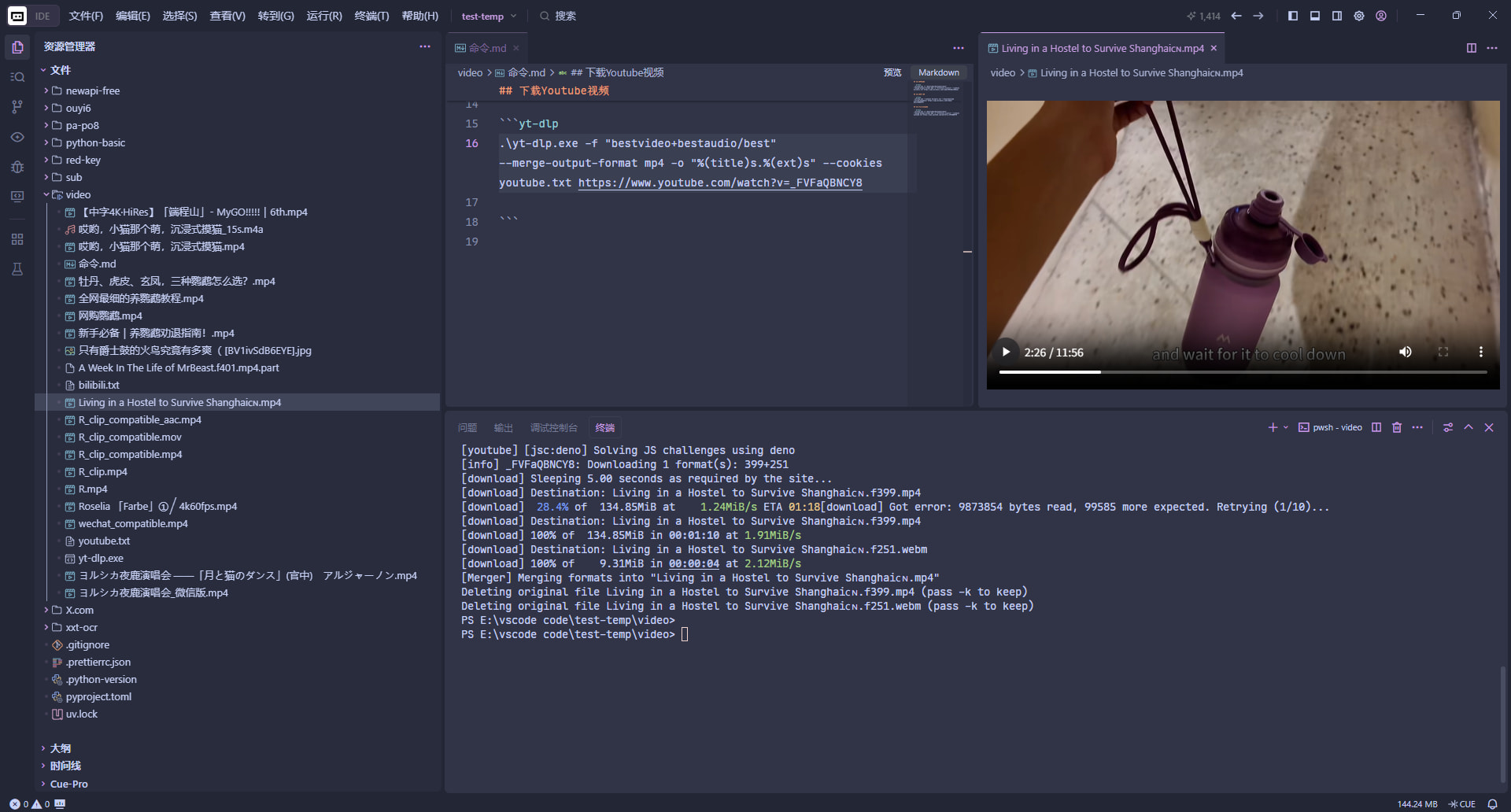Screen dimensions: 1511x812
Task: Open the Testing flask icon
Action: (17, 269)
